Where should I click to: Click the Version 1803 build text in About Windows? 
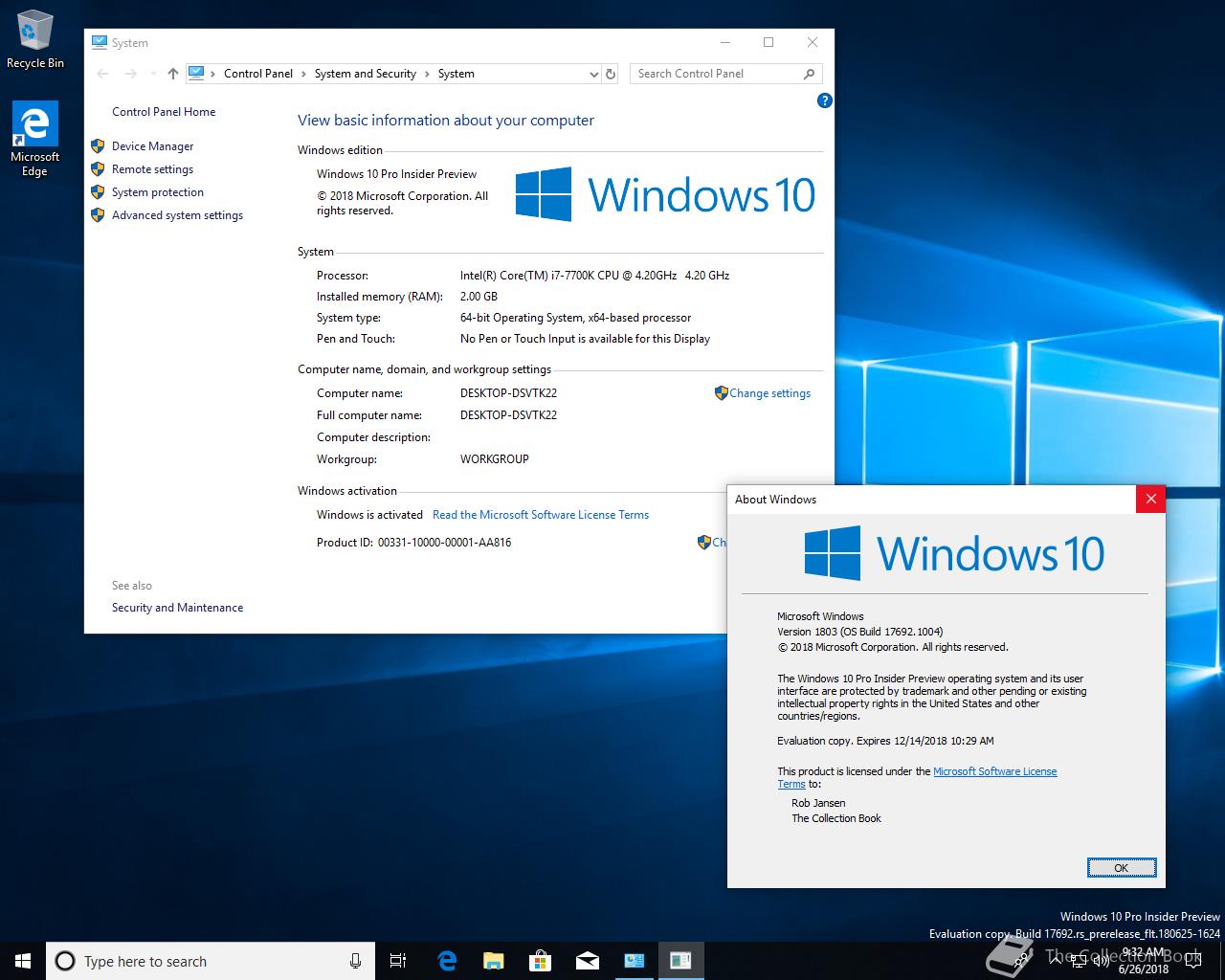coord(860,632)
